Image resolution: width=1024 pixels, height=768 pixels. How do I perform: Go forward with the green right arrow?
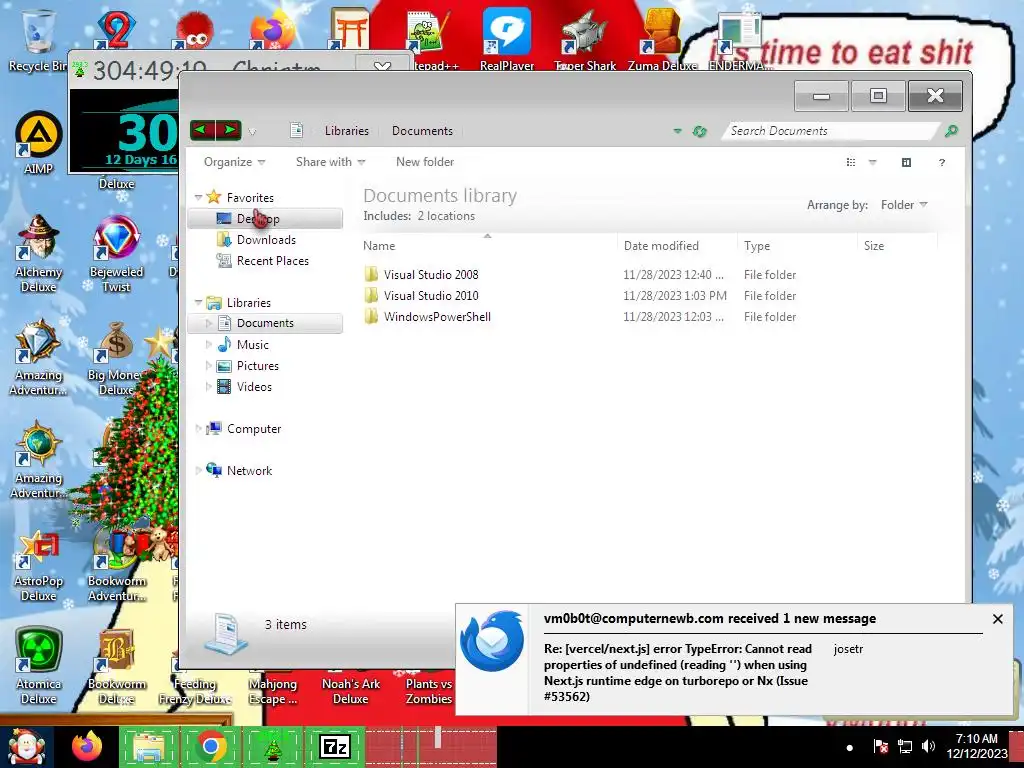tap(229, 130)
